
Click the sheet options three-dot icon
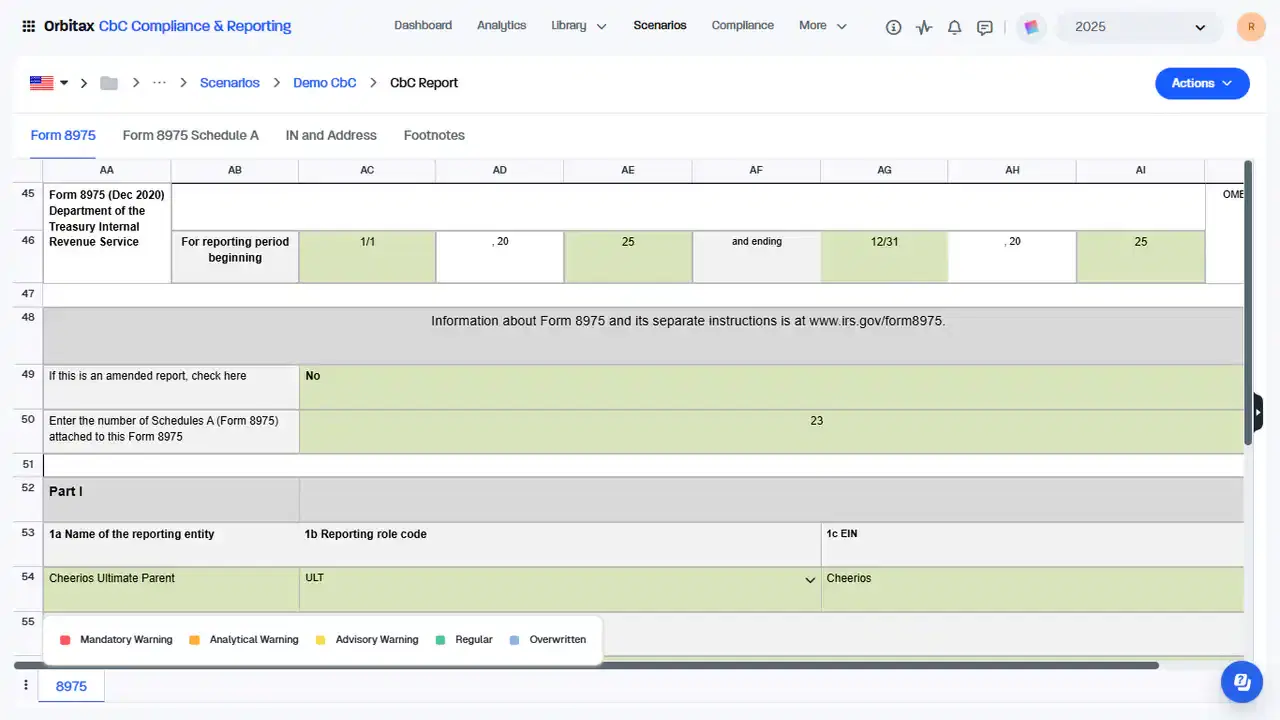click(x=26, y=685)
